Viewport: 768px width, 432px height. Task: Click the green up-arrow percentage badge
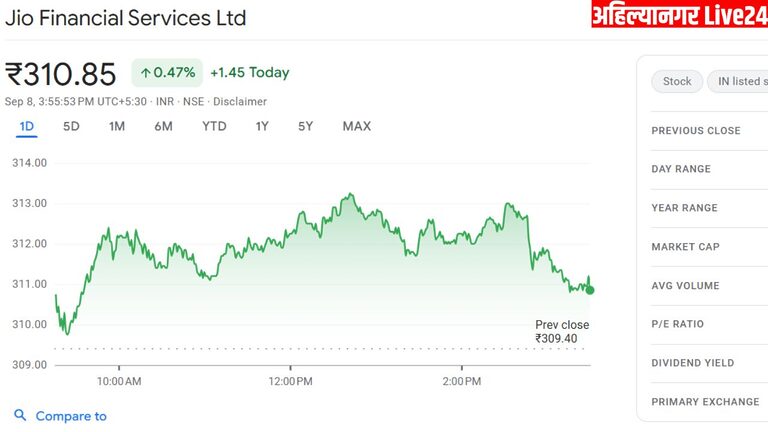[167, 72]
